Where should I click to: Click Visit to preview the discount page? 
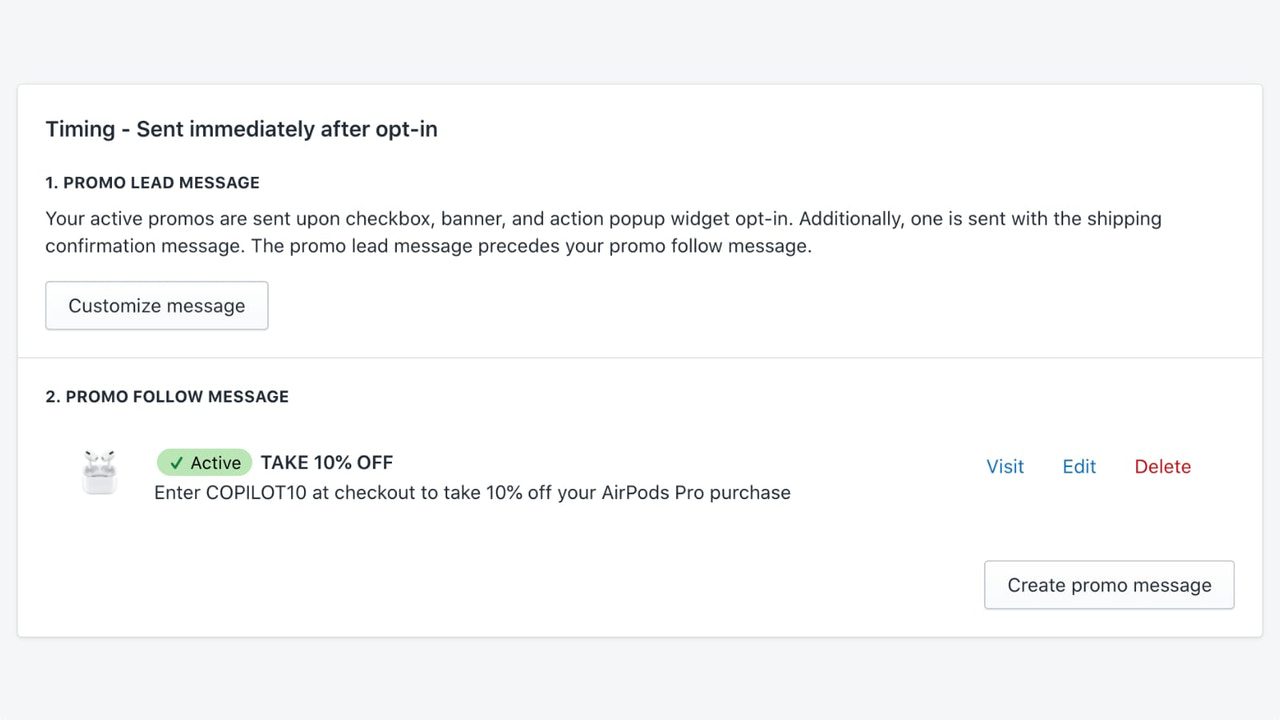point(1004,466)
